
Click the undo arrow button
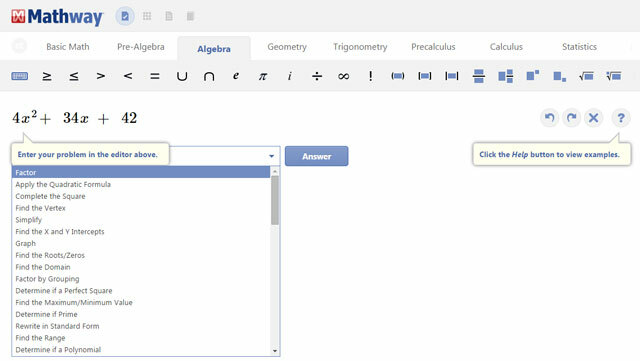coord(549,118)
